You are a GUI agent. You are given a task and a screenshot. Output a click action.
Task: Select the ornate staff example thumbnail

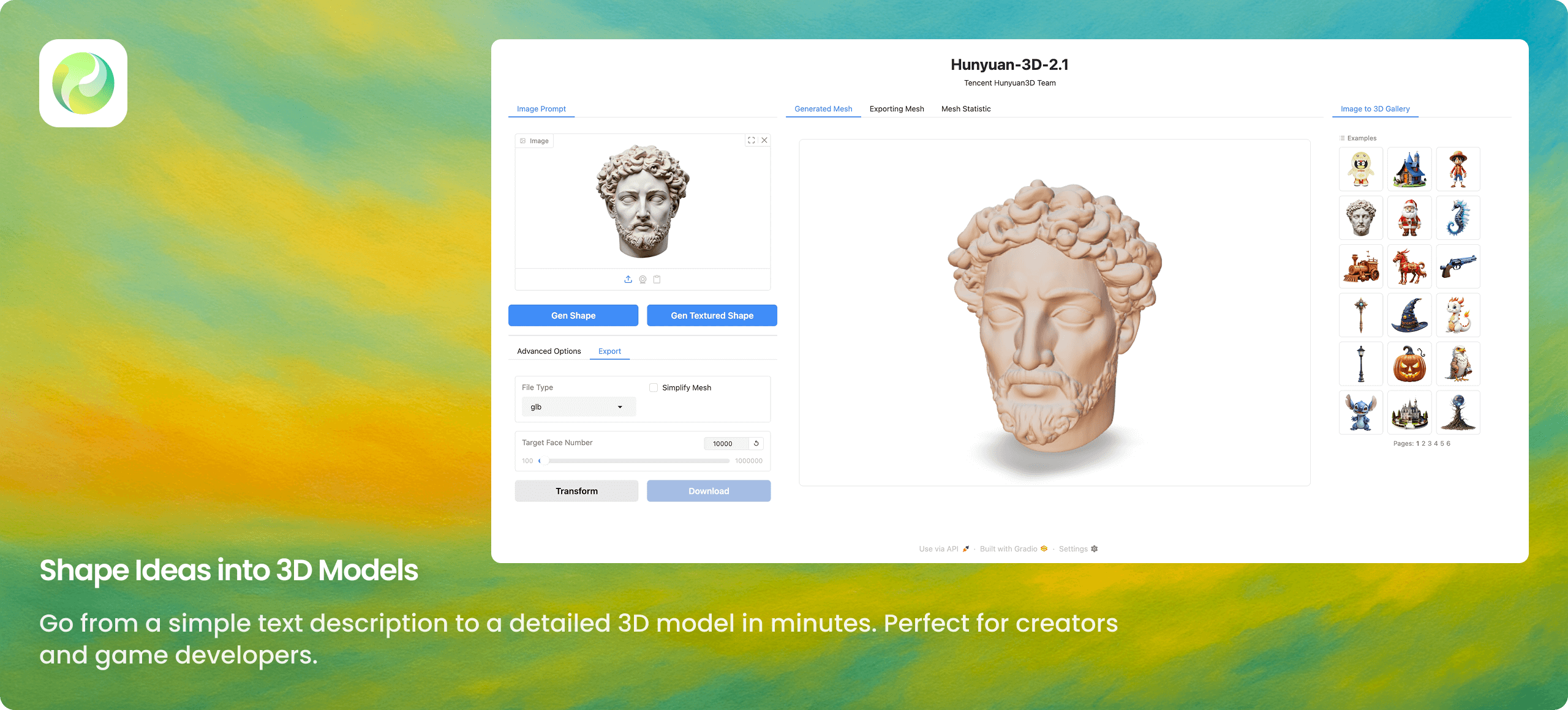pos(1360,315)
